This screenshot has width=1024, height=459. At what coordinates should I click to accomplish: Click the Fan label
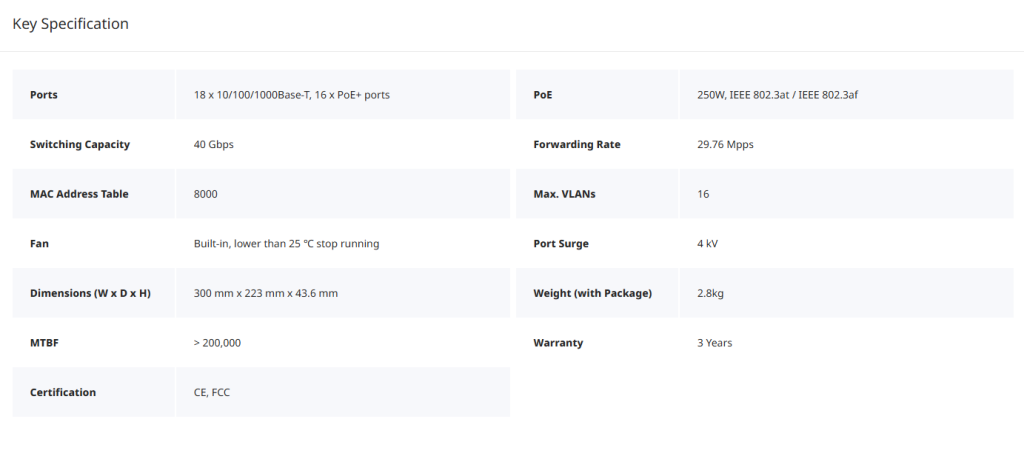pos(39,243)
